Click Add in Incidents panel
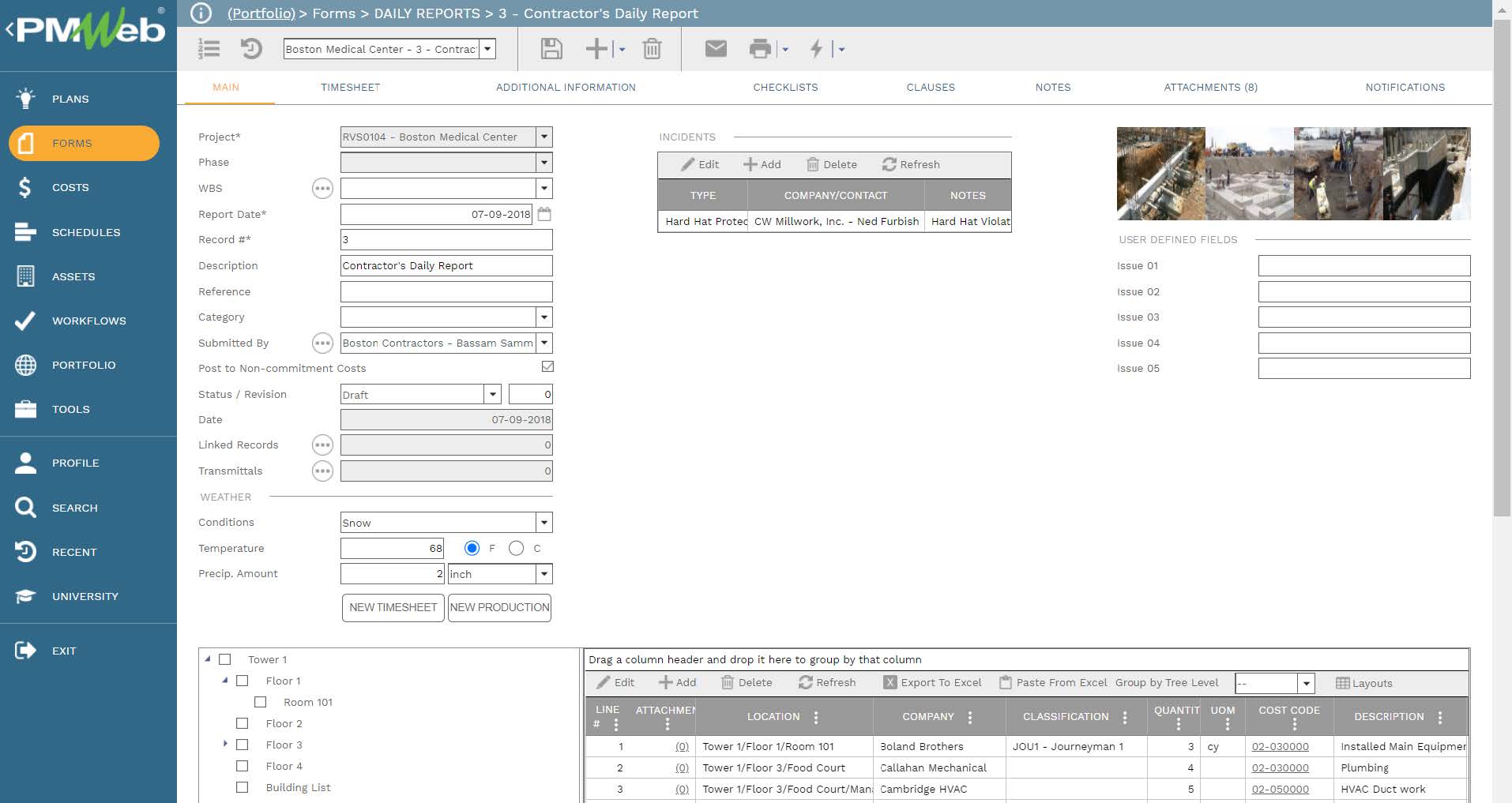 (762, 164)
